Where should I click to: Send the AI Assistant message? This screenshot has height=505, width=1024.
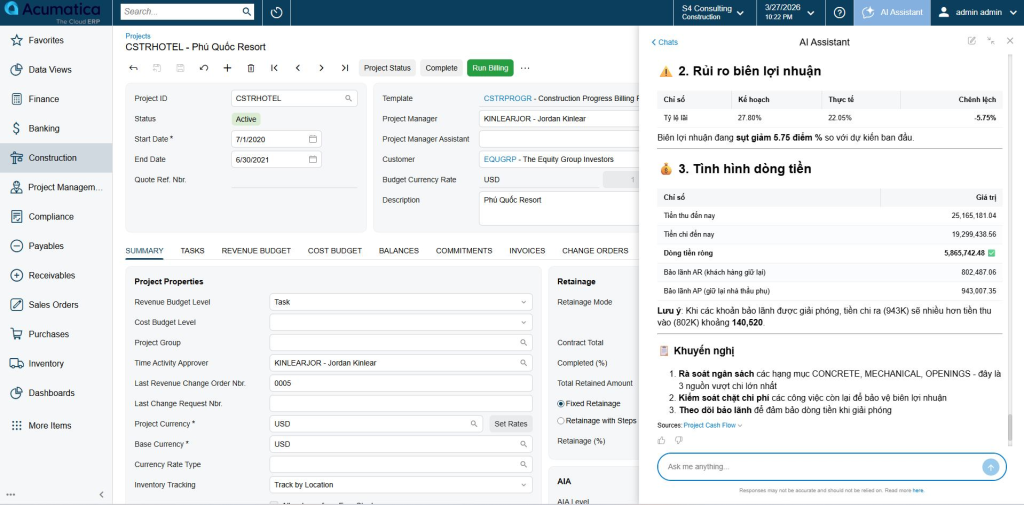[x=991, y=467]
